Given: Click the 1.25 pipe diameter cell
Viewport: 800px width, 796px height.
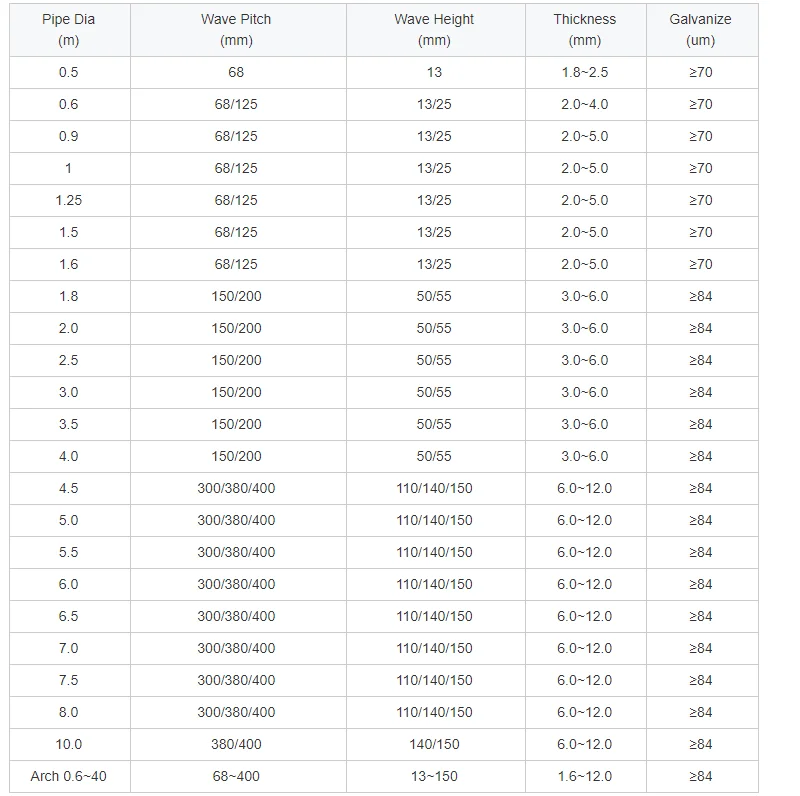Looking at the screenshot, I should pyautogui.click(x=68, y=200).
